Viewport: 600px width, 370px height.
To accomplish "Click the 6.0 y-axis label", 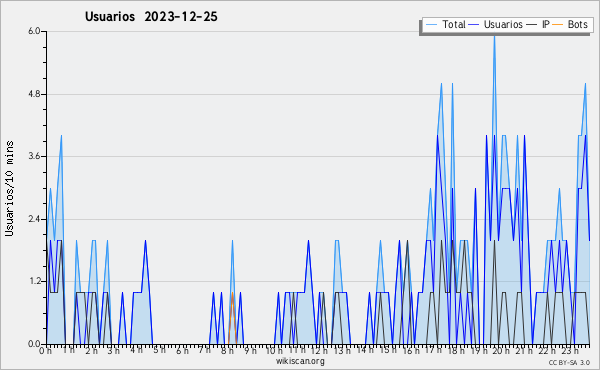I will click(34, 31).
